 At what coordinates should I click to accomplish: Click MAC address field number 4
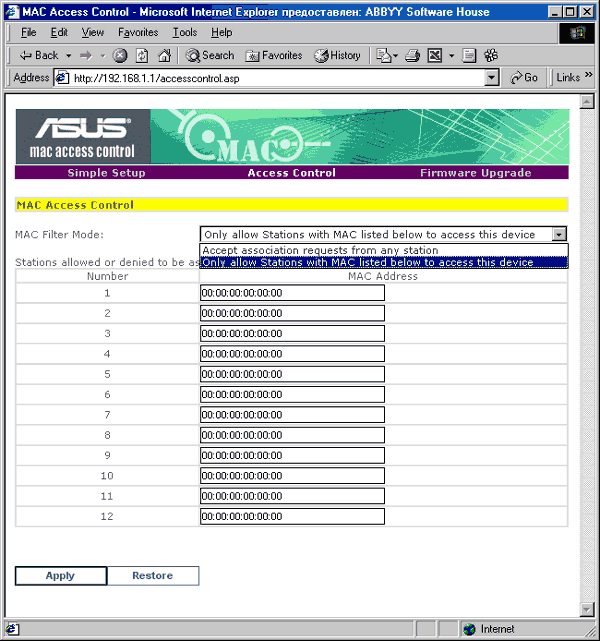pyautogui.click(x=292, y=354)
